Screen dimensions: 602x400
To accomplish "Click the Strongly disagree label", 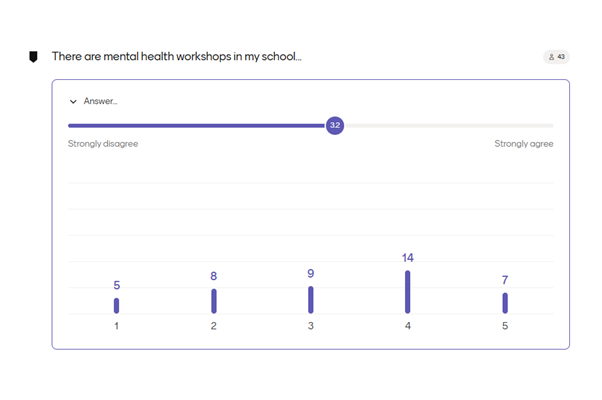I will click(103, 144).
